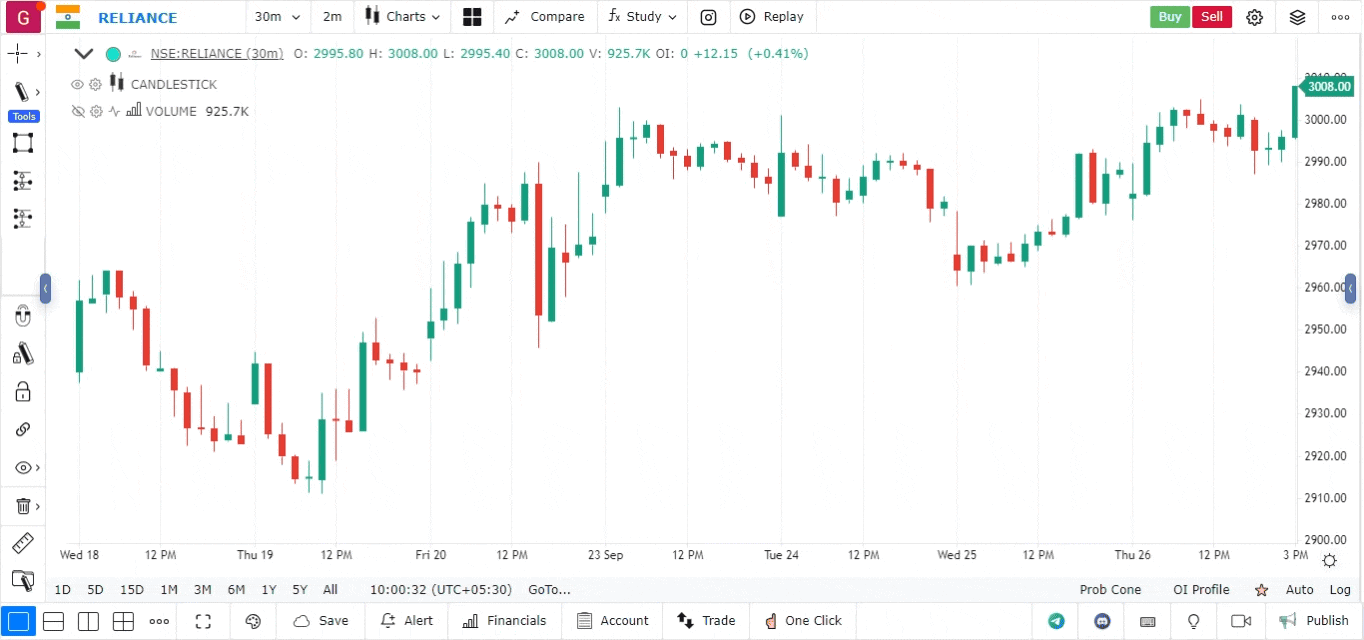
Task: Select the crosshair cursor tool
Action: pos(18,54)
